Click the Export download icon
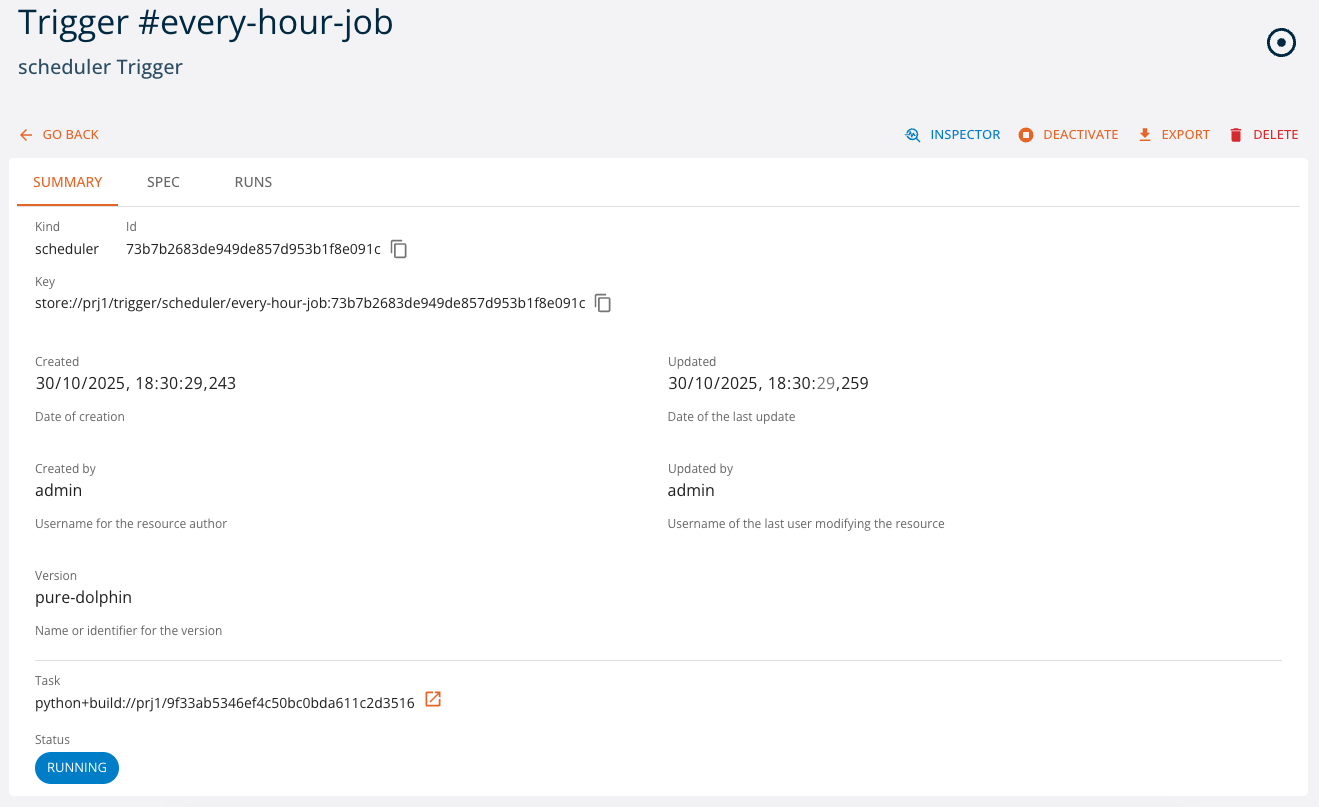This screenshot has height=807, width=1319. 1145,135
